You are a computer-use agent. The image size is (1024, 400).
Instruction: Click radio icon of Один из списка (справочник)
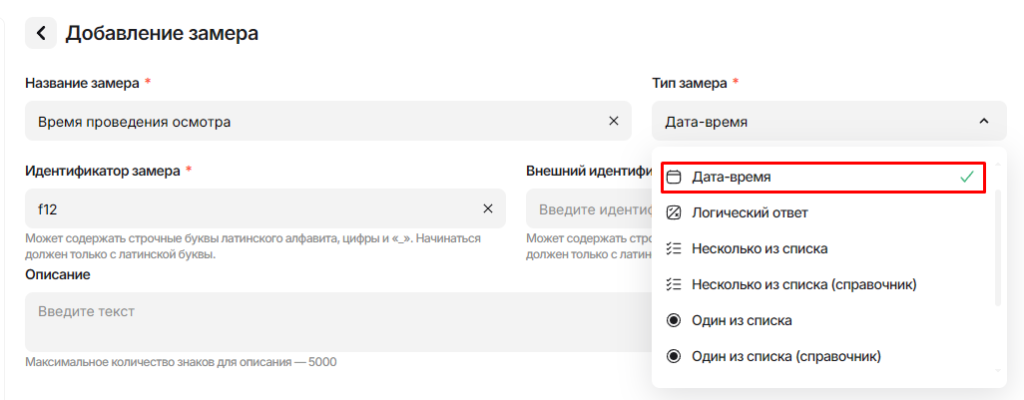point(674,357)
